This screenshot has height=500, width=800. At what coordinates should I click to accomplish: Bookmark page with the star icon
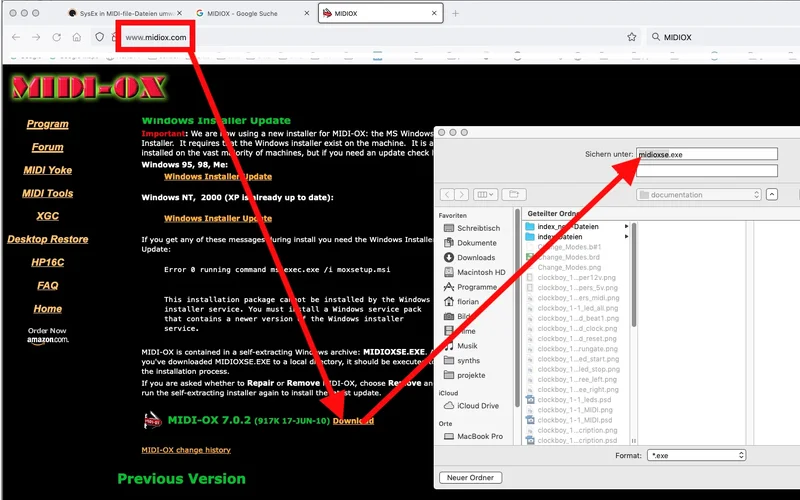click(632, 37)
